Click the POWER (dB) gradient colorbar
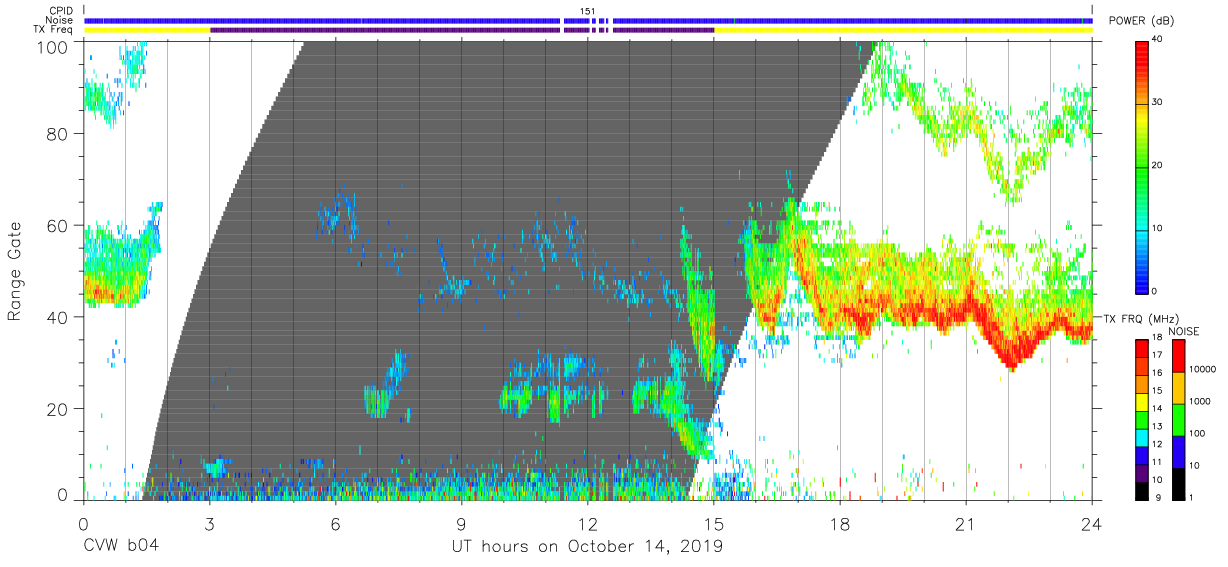 (1142, 166)
